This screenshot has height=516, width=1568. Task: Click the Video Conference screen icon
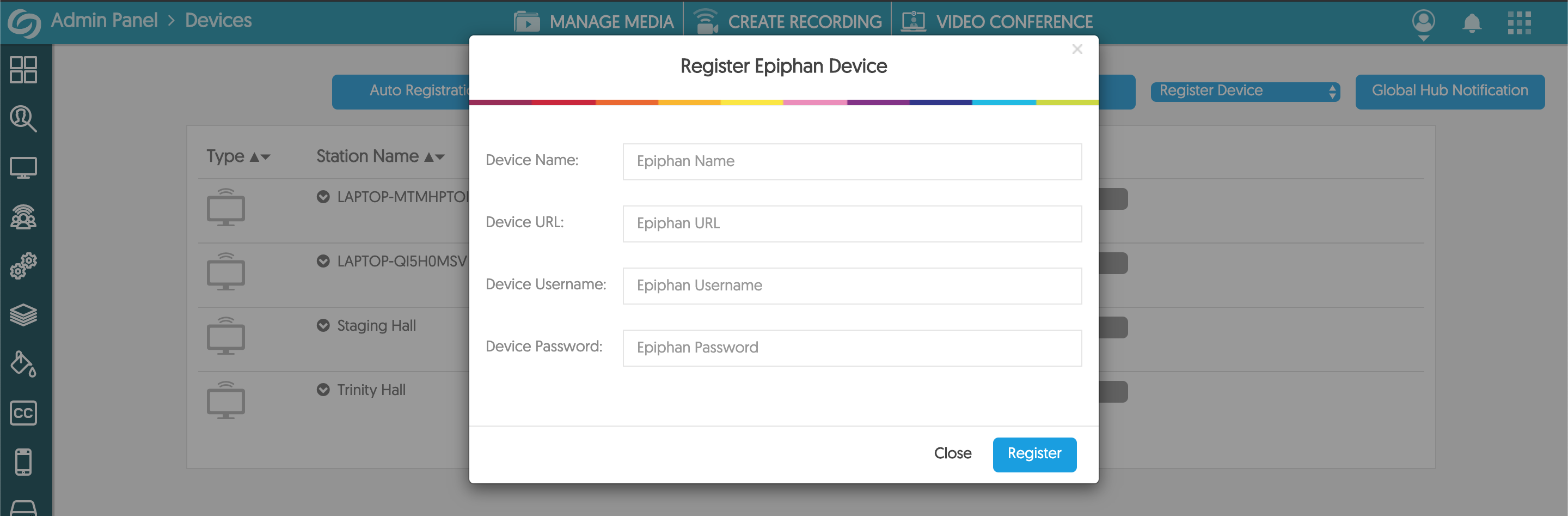click(x=913, y=21)
